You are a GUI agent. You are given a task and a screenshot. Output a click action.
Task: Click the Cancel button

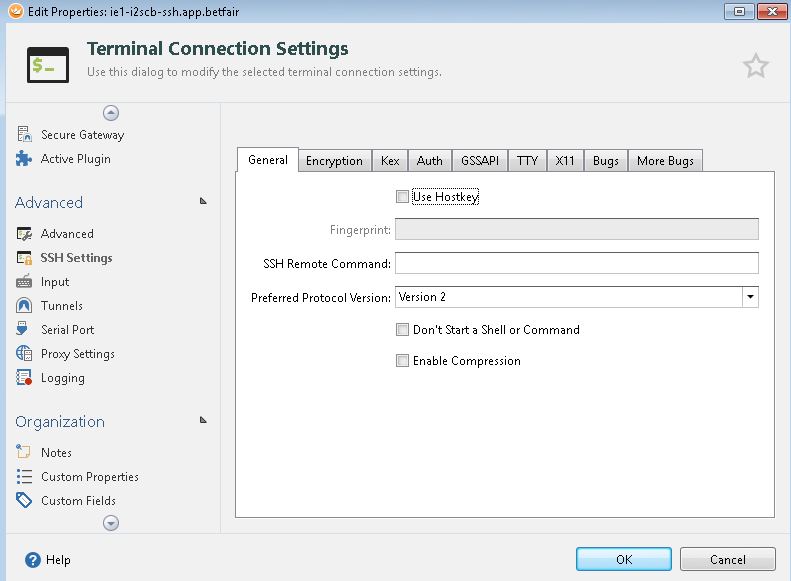coord(727,560)
